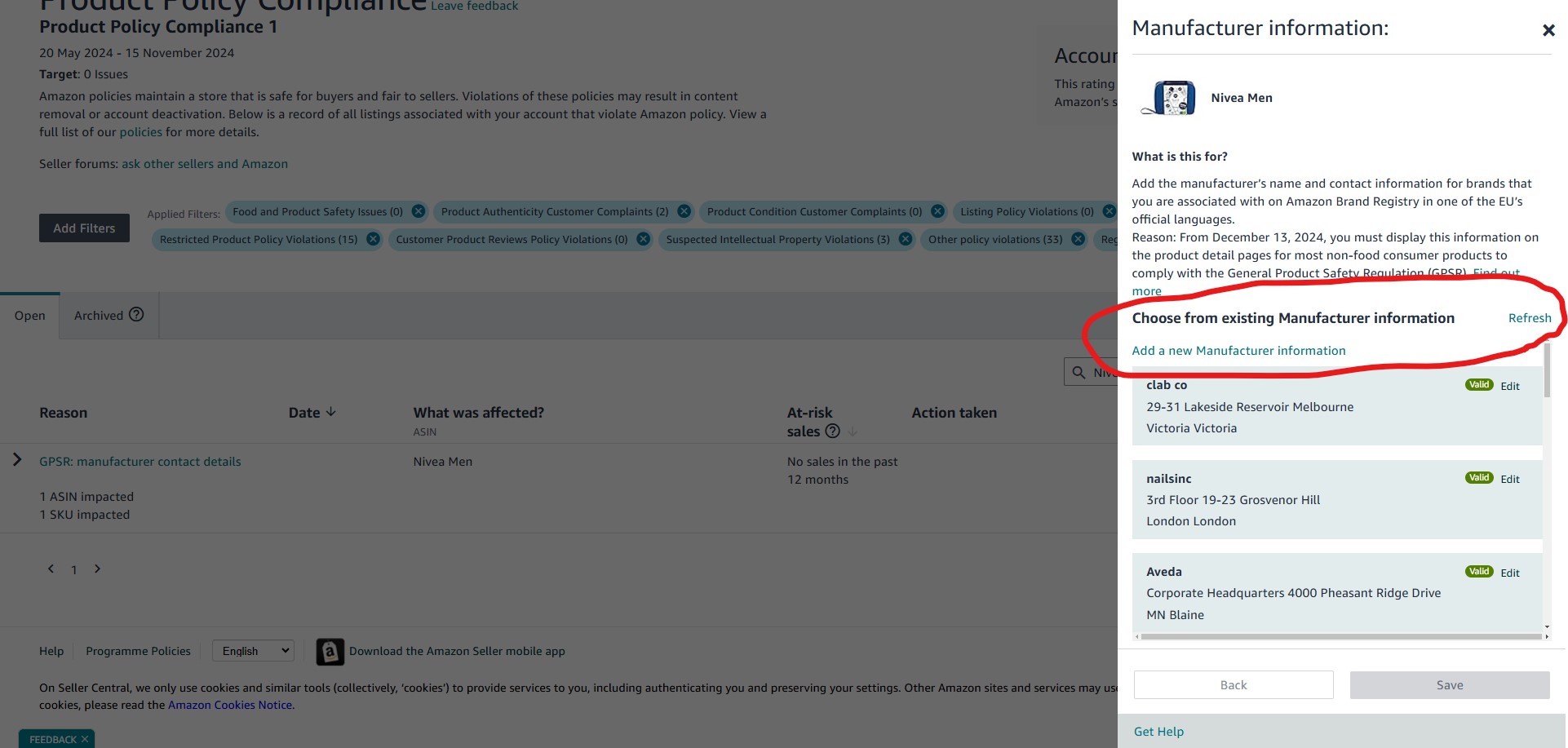Image resolution: width=1568 pixels, height=748 pixels.
Task: Remove Food and Product Safety Issues filter
Action: 419,211
